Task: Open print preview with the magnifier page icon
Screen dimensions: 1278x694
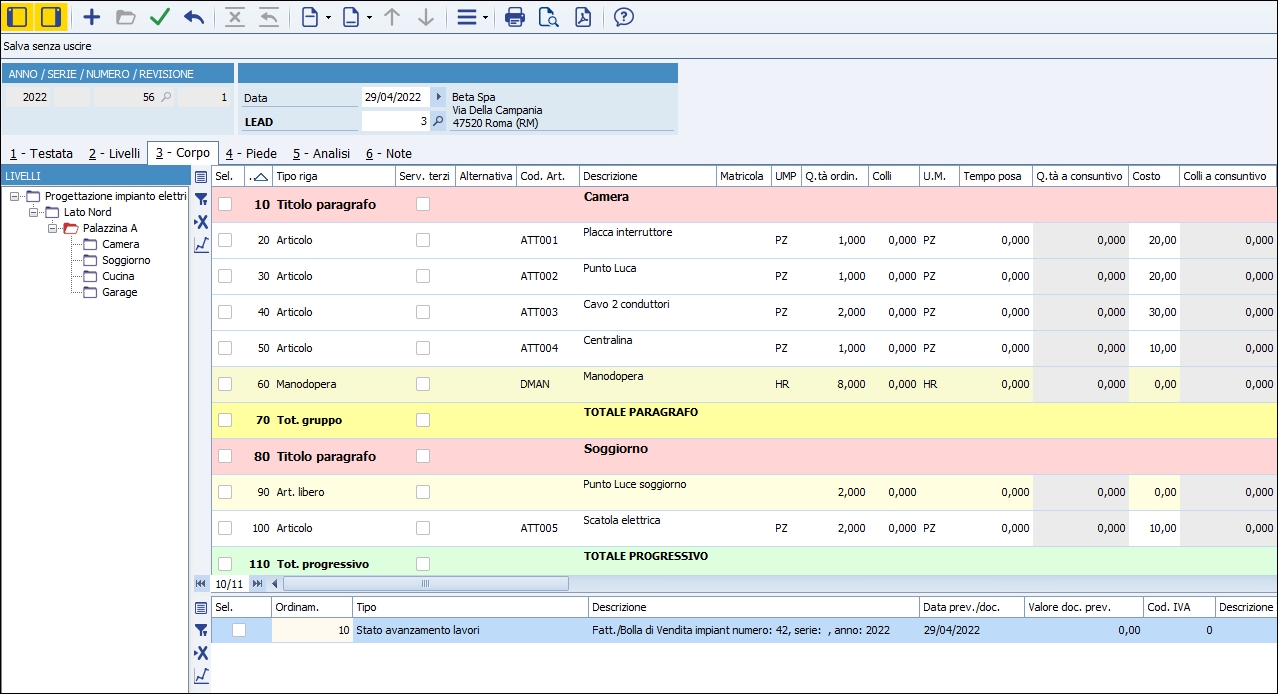Action: (x=548, y=17)
